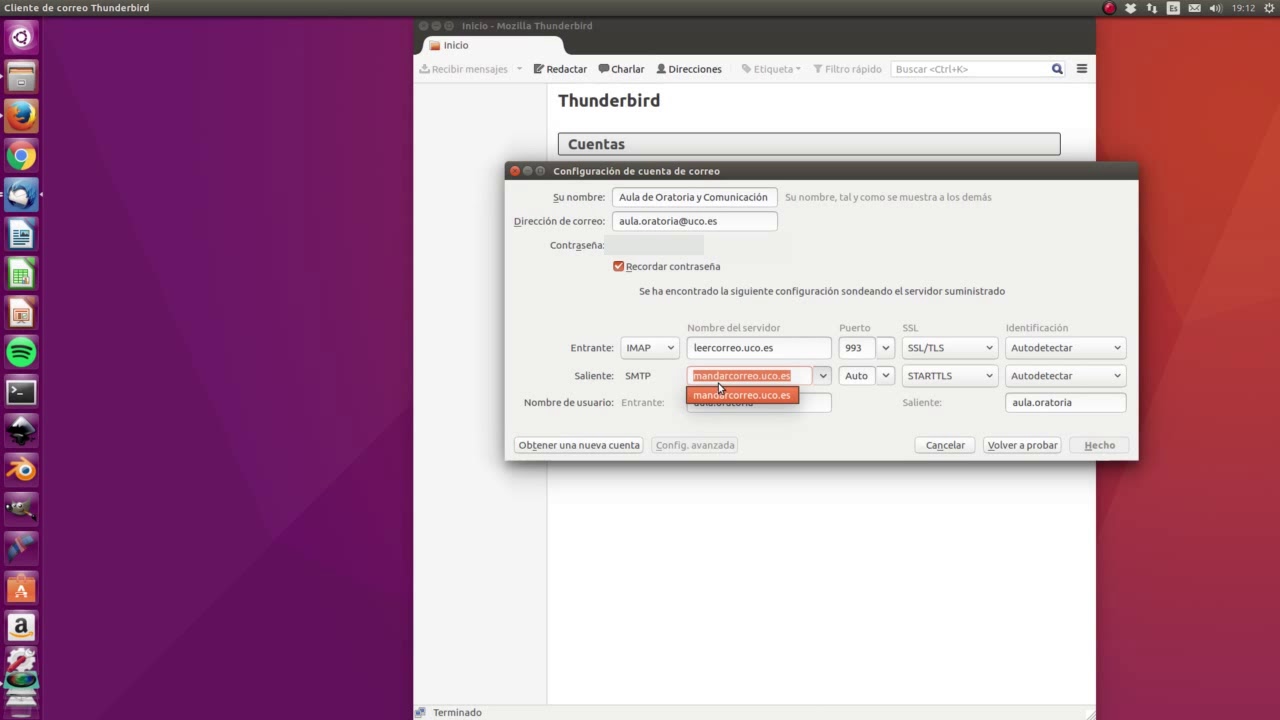This screenshot has height=720, width=1280.
Task: Click the Volver a probar button
Action: pos(1022,445)
